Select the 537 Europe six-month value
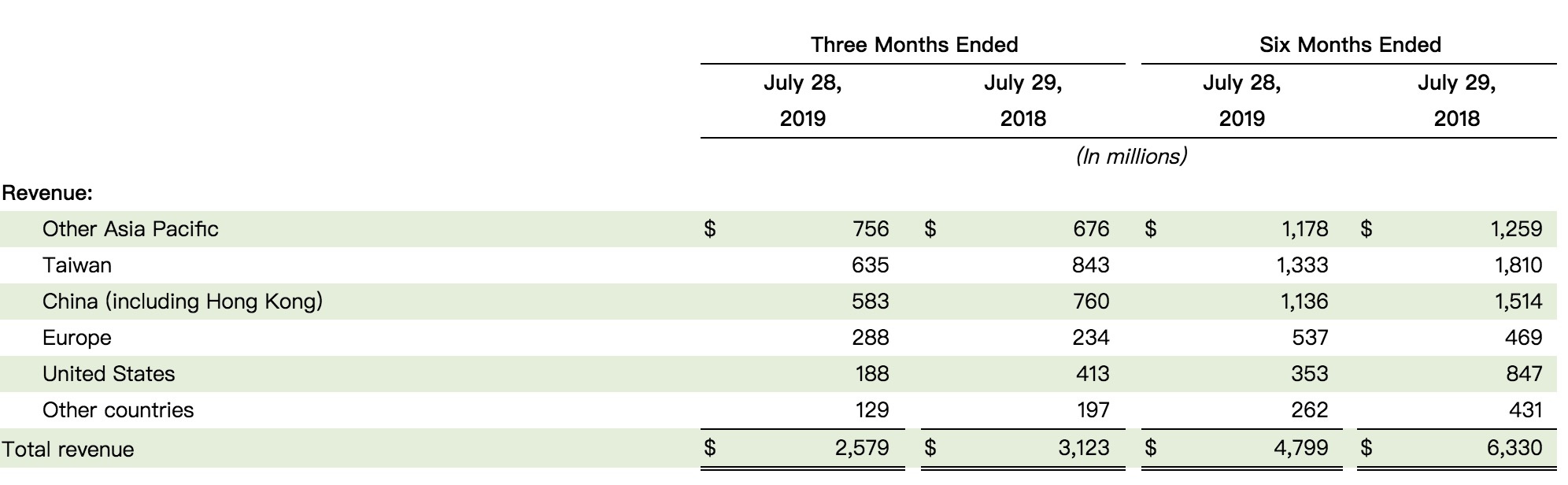1568x485 pixels. click(x=1310, y=338)
